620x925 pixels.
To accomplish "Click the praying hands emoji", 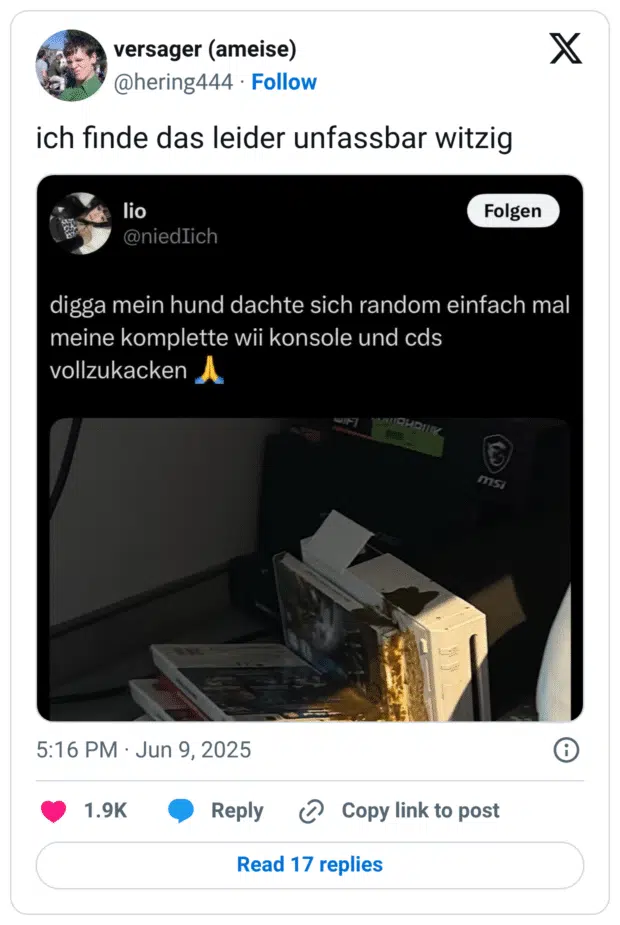I will coord(209,370).
